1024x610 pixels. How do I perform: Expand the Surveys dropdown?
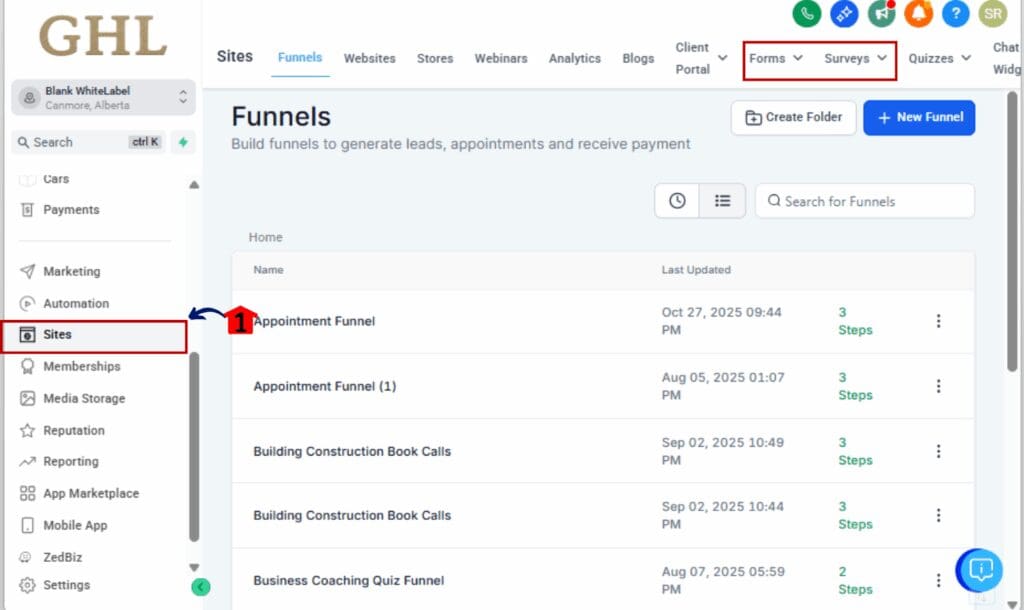tap(855, 58)
